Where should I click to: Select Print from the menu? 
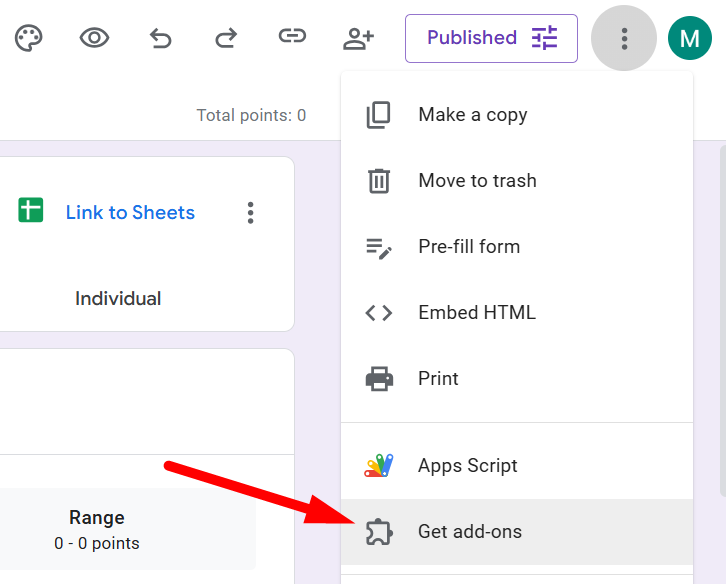pyautogui.click(x=438, y=379)
